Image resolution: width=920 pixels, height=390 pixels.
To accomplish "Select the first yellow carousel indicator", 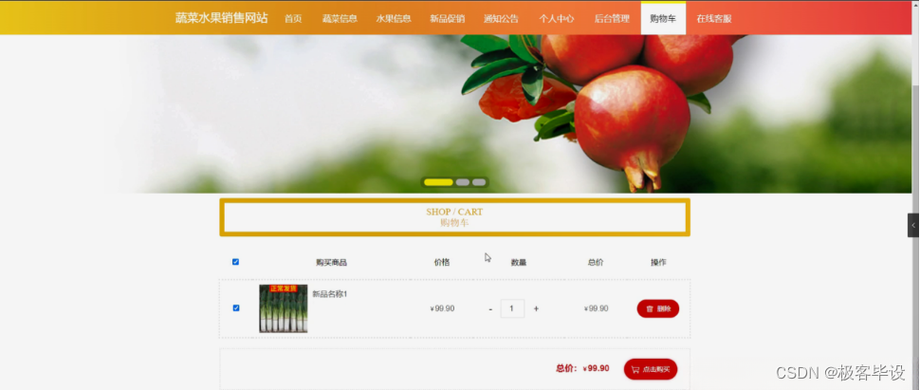I will click(x=438, y=182).
